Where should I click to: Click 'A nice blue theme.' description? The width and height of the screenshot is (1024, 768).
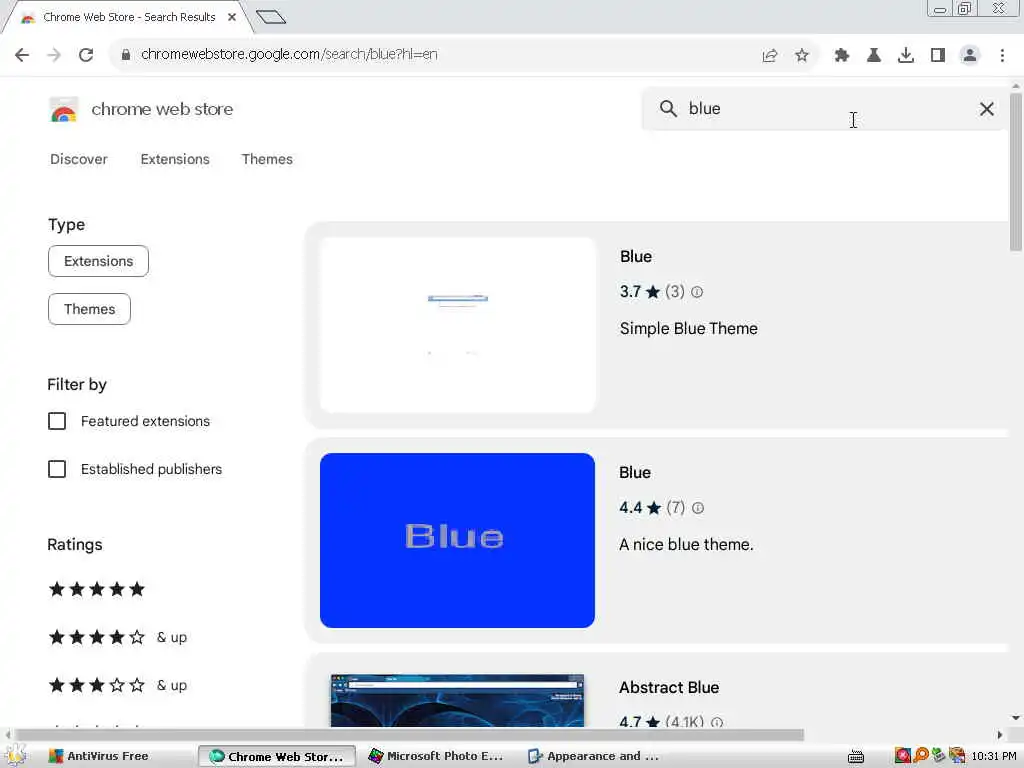coord(686,545)
